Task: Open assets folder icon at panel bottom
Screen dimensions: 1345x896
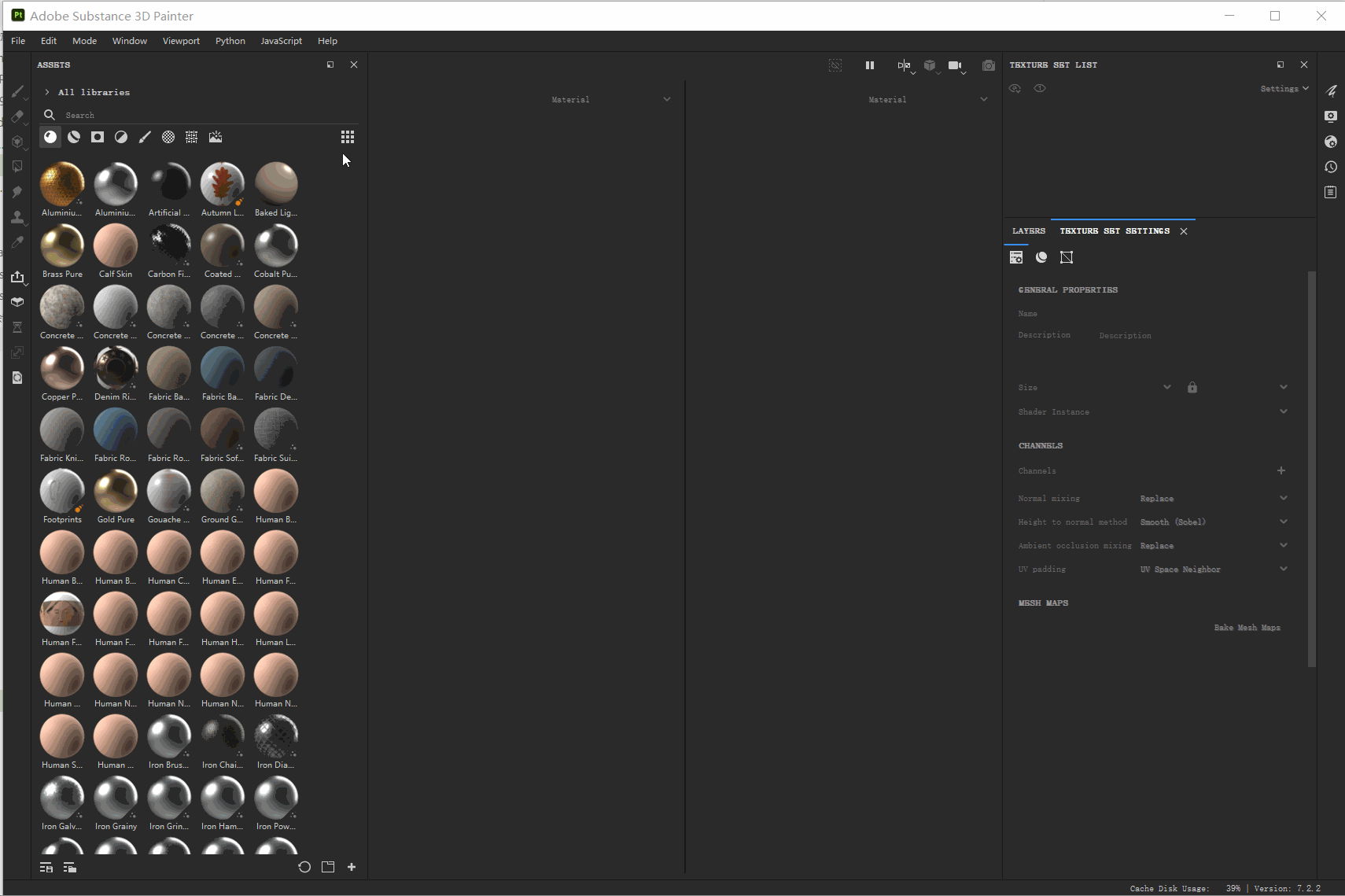Action: 328,867
